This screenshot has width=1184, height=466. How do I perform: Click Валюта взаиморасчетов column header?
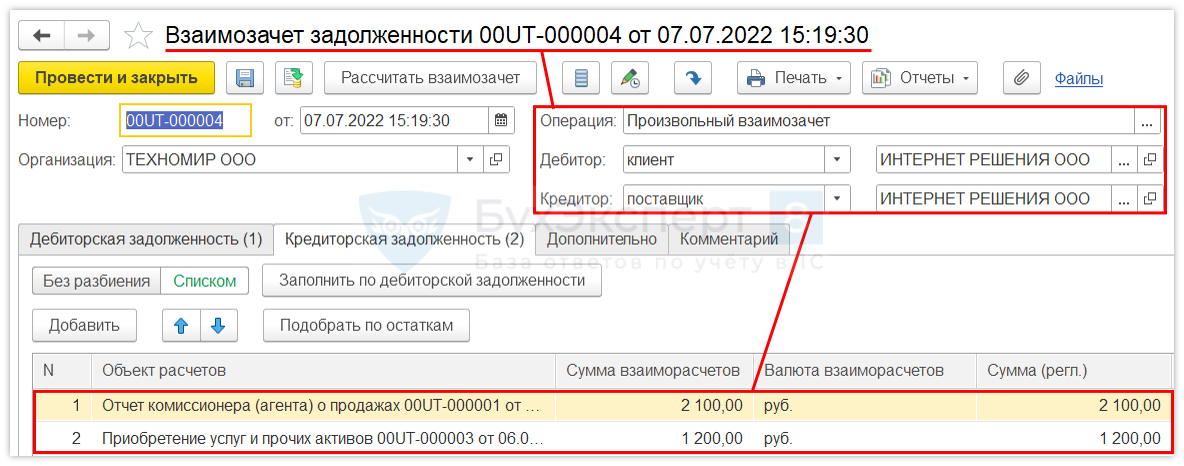click(865, 371)
